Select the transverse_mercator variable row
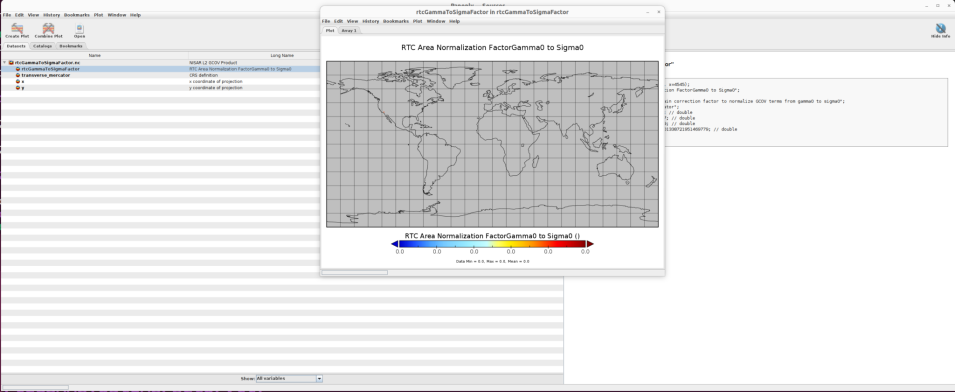Image resolution: width=955 pixels, height=392 pixels. pos(161,75)
